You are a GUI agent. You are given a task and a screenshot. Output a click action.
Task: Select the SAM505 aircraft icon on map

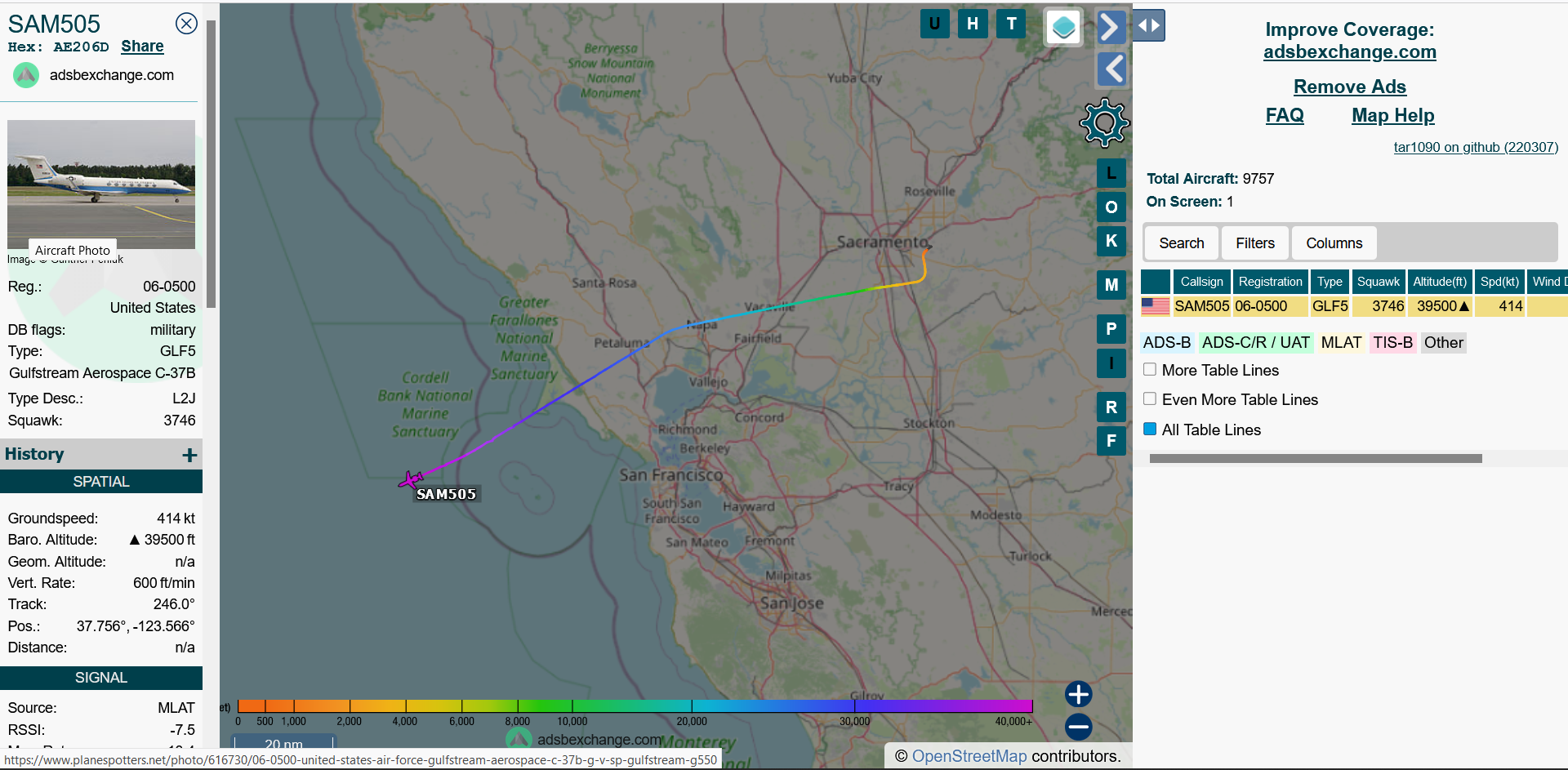pos(410,479)
